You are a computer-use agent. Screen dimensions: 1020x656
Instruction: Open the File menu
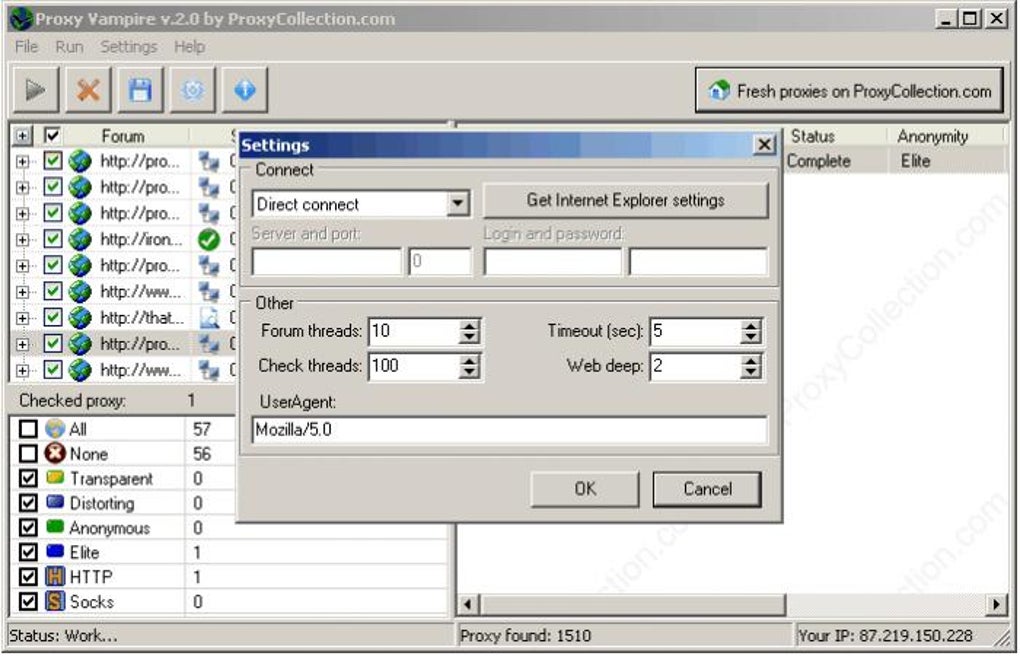point(27,47)
